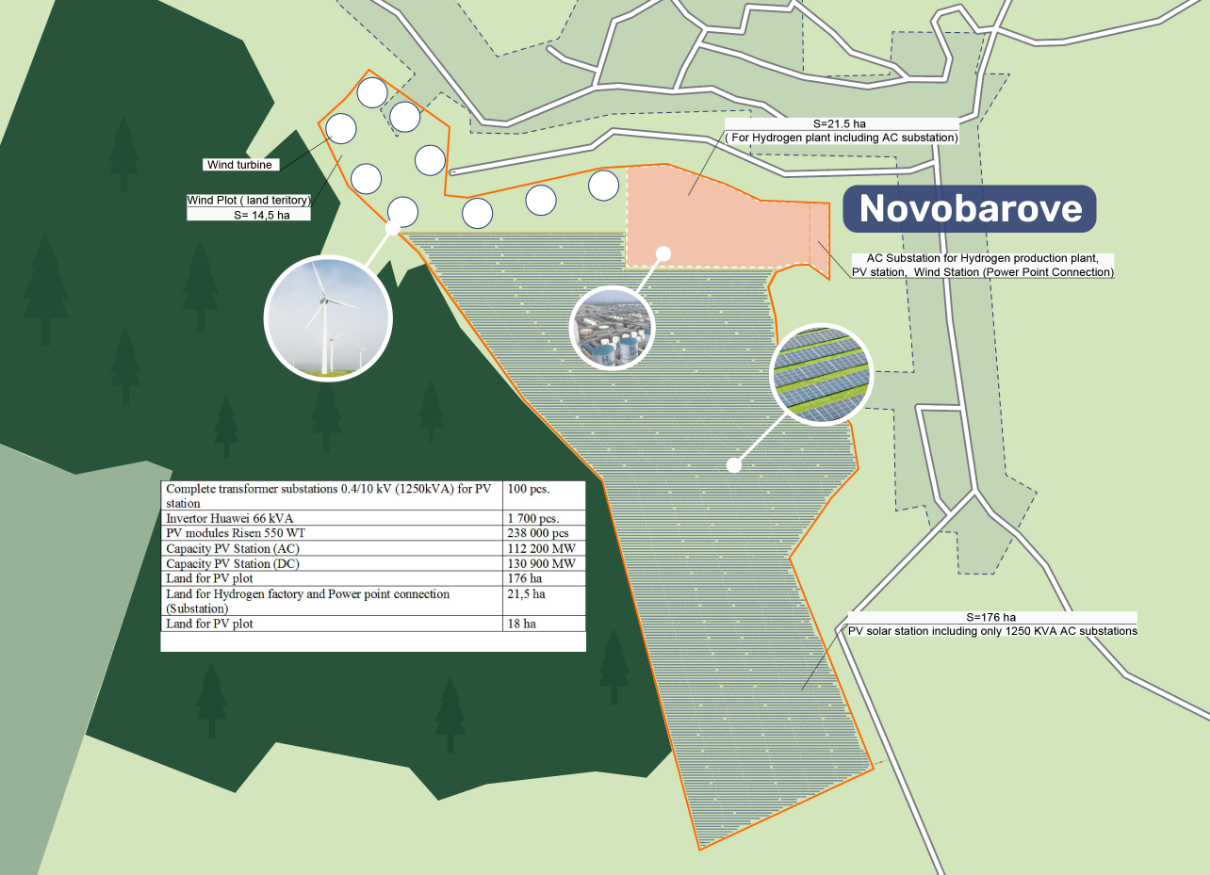Screen dimensions: 1210x875
Task: Click the Novobarove place name label
Action: [x=969, y=208]
